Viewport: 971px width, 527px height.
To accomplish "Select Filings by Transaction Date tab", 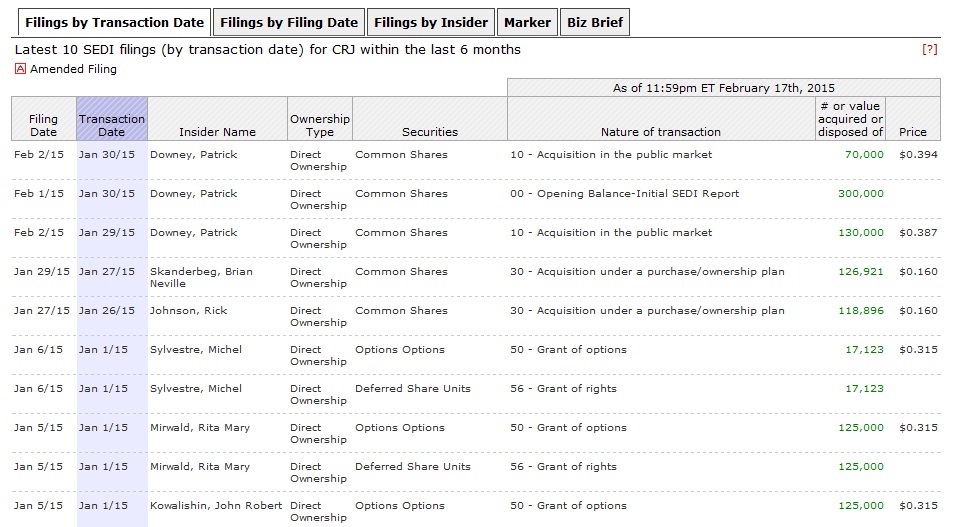I will click(x=114, y=23).
